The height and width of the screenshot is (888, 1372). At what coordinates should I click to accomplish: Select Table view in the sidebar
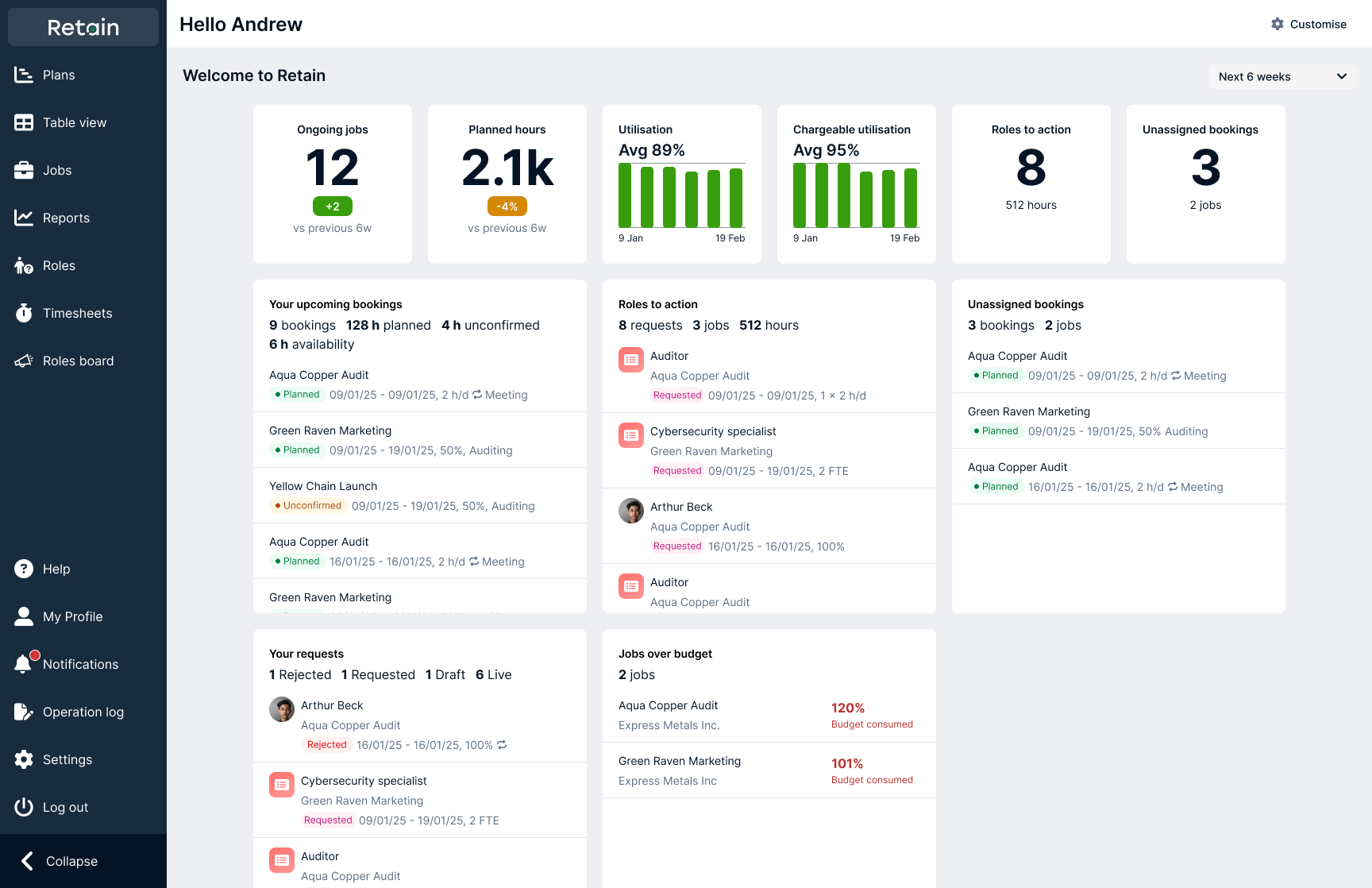[x=74, y=122]
